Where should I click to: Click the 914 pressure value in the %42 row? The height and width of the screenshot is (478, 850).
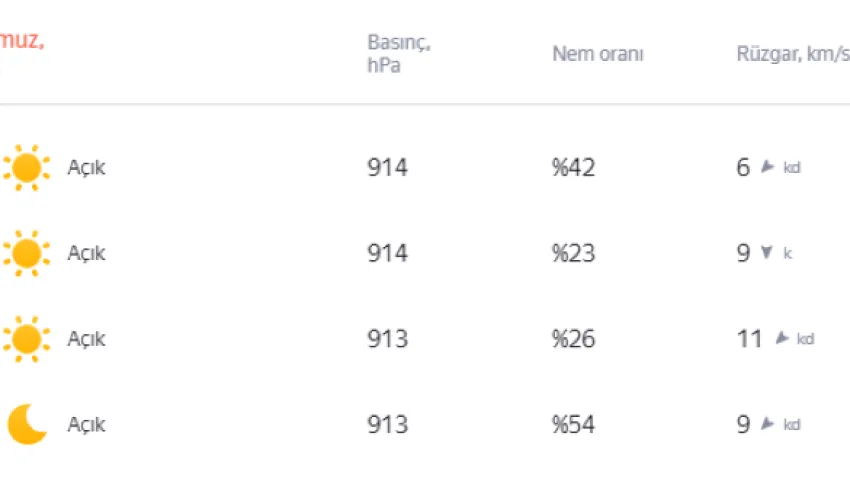pyautogui.click(x=387, y=168)
